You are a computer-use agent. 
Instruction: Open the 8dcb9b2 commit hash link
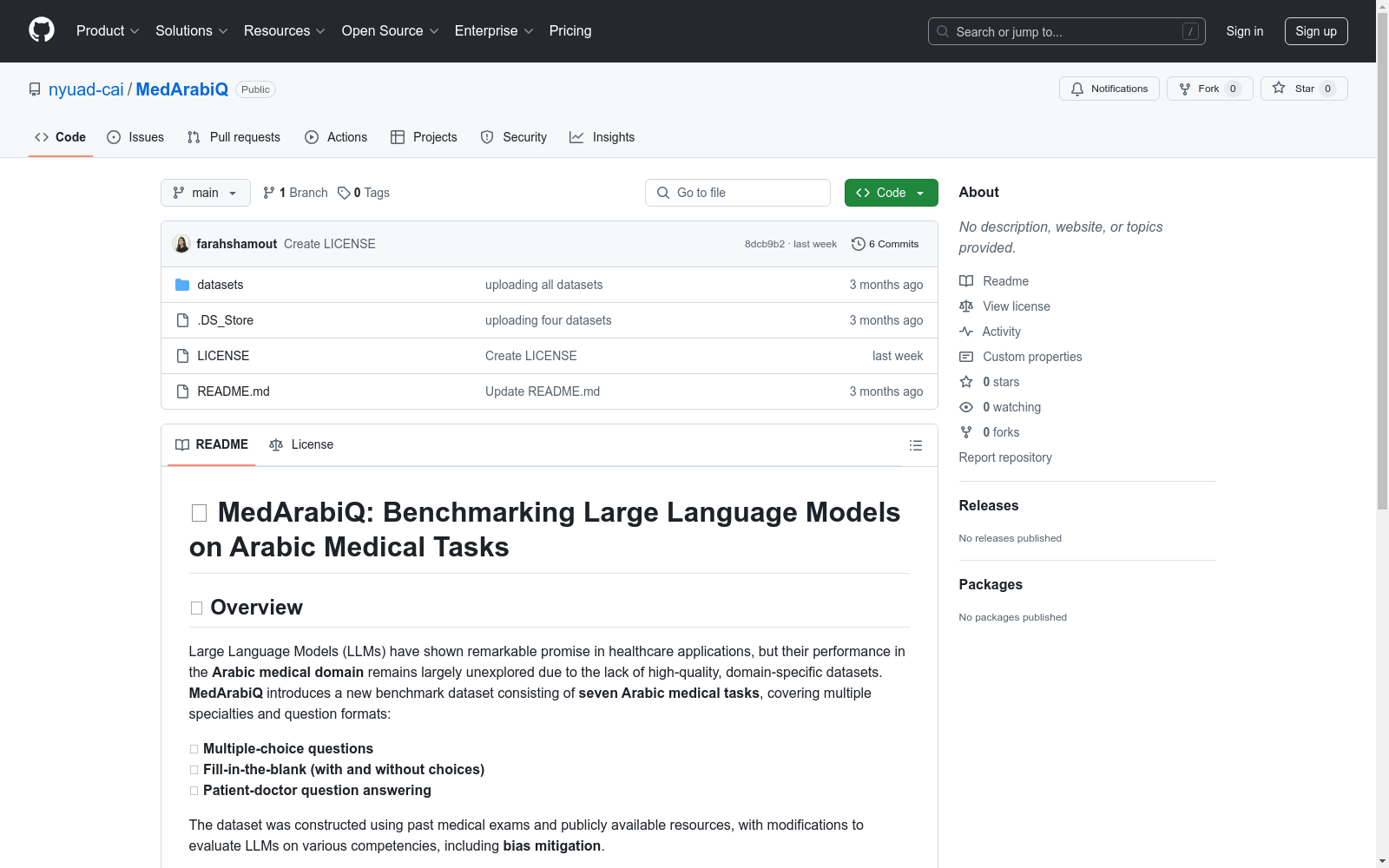(x=765, y=244)
